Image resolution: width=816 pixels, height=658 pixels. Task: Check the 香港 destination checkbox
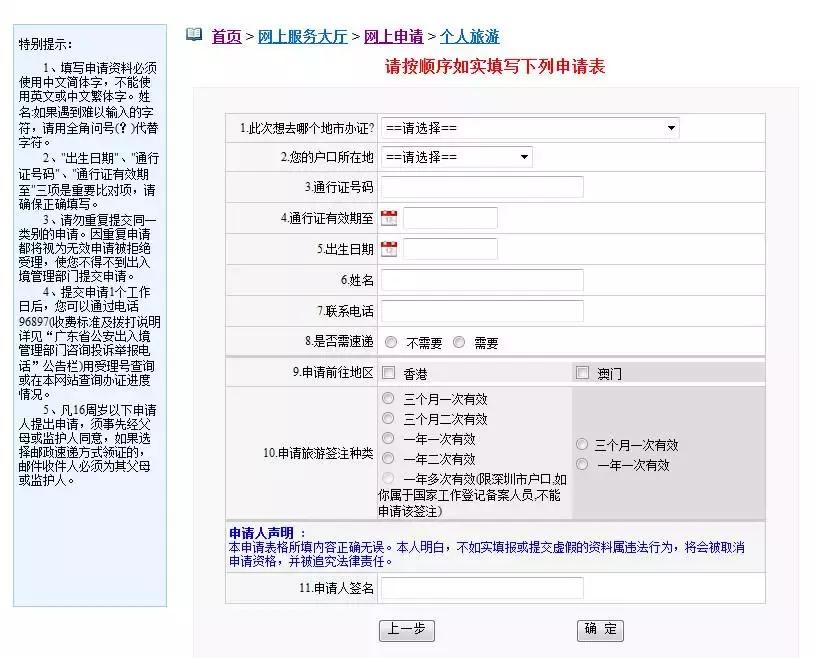click(x=387, y=374)
